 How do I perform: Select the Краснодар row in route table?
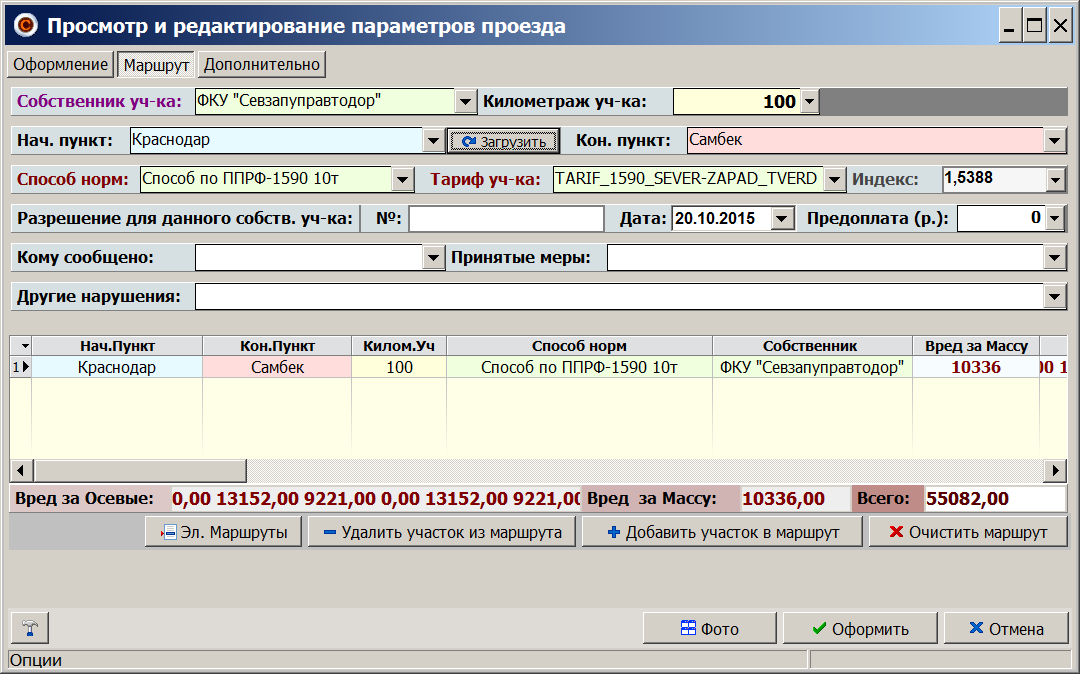click(x=117, y=367)
